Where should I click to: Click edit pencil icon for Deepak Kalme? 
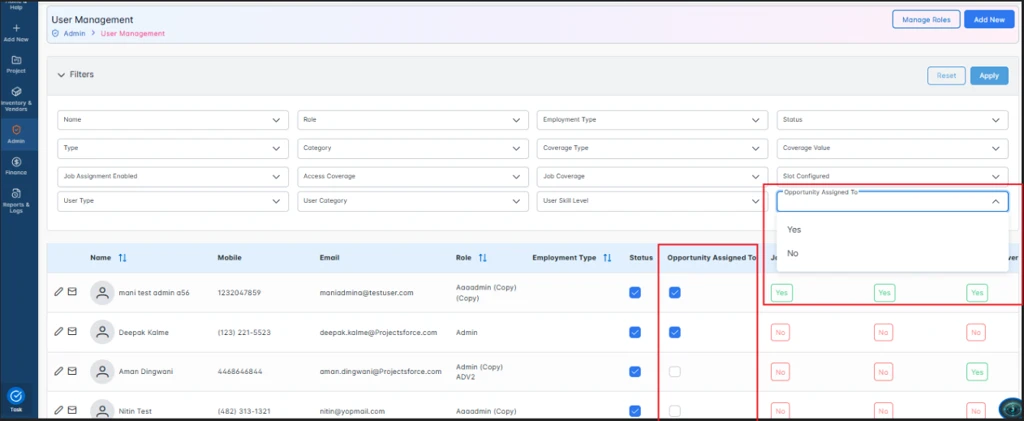tap(59, 331)
